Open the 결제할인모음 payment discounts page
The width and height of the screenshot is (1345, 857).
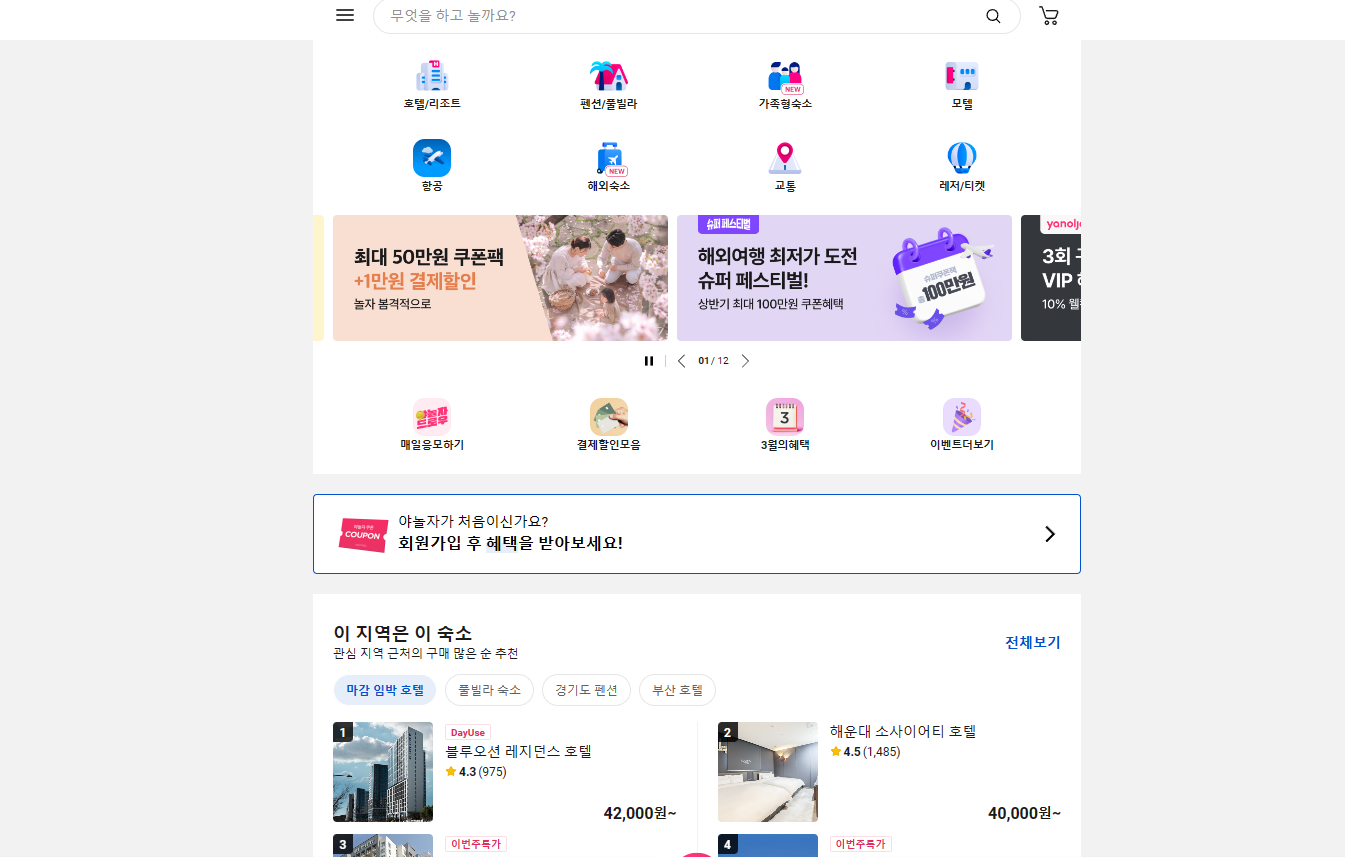608,423
